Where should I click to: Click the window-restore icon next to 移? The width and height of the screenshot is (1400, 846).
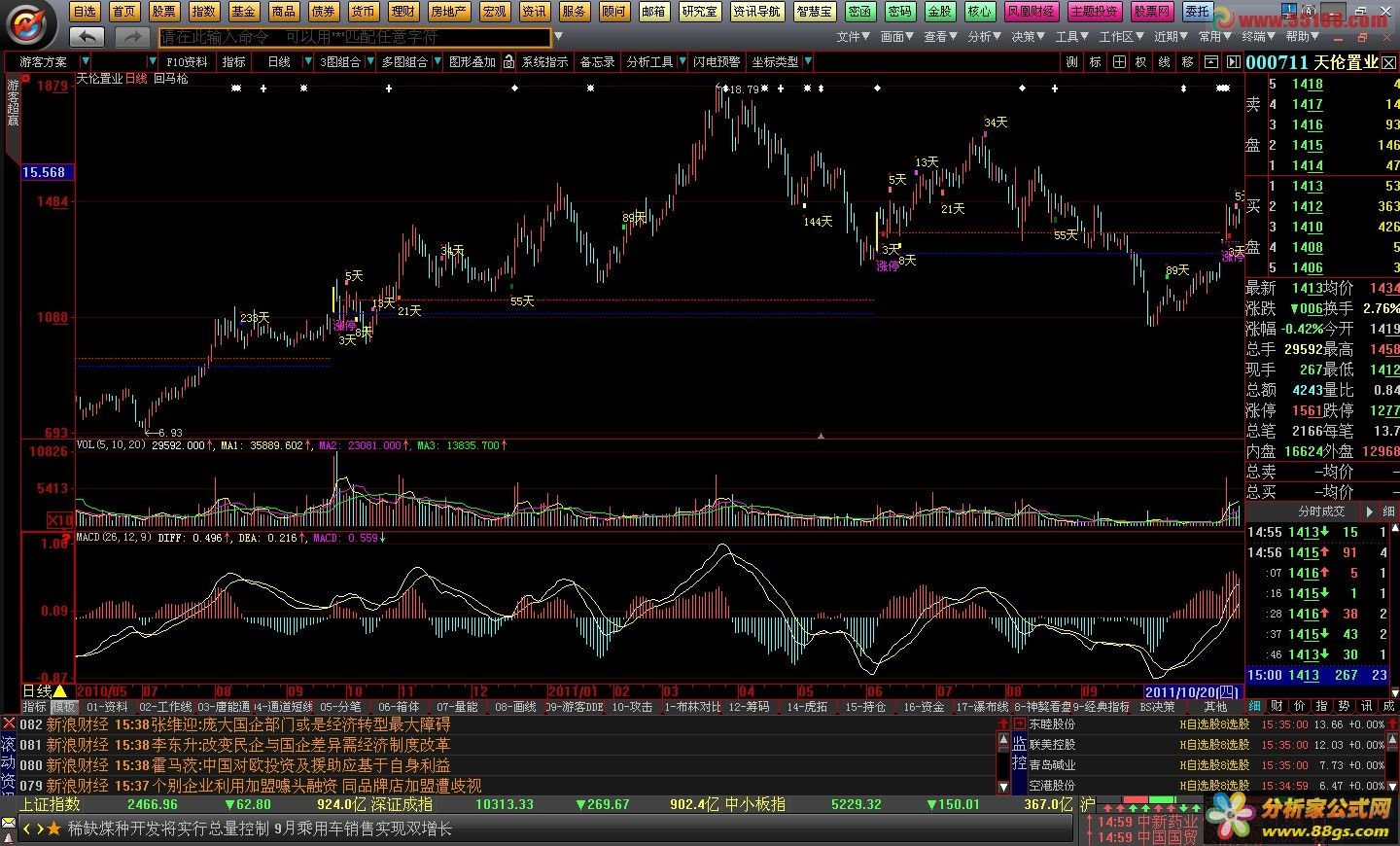coord(1210,61)
